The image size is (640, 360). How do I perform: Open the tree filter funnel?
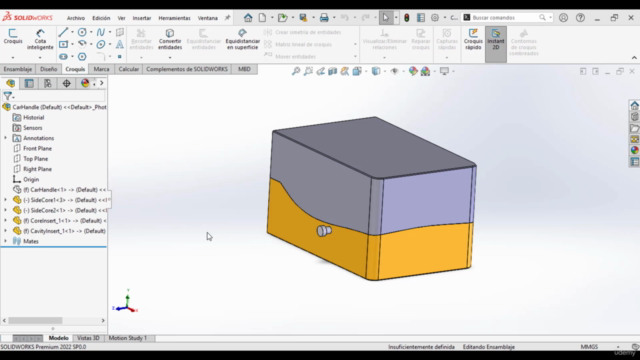coord(8,96)
